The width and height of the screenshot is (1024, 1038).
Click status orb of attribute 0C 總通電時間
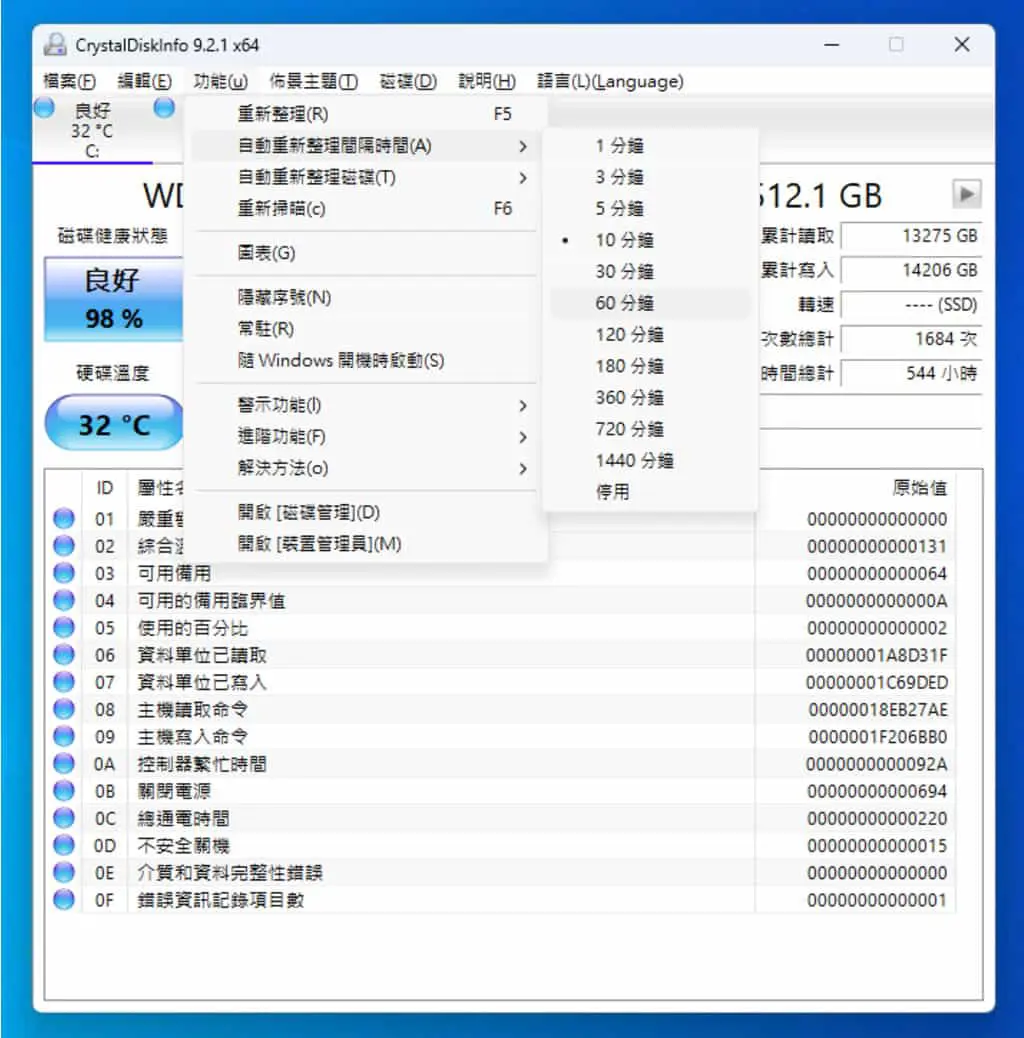(x=64, y=818)
